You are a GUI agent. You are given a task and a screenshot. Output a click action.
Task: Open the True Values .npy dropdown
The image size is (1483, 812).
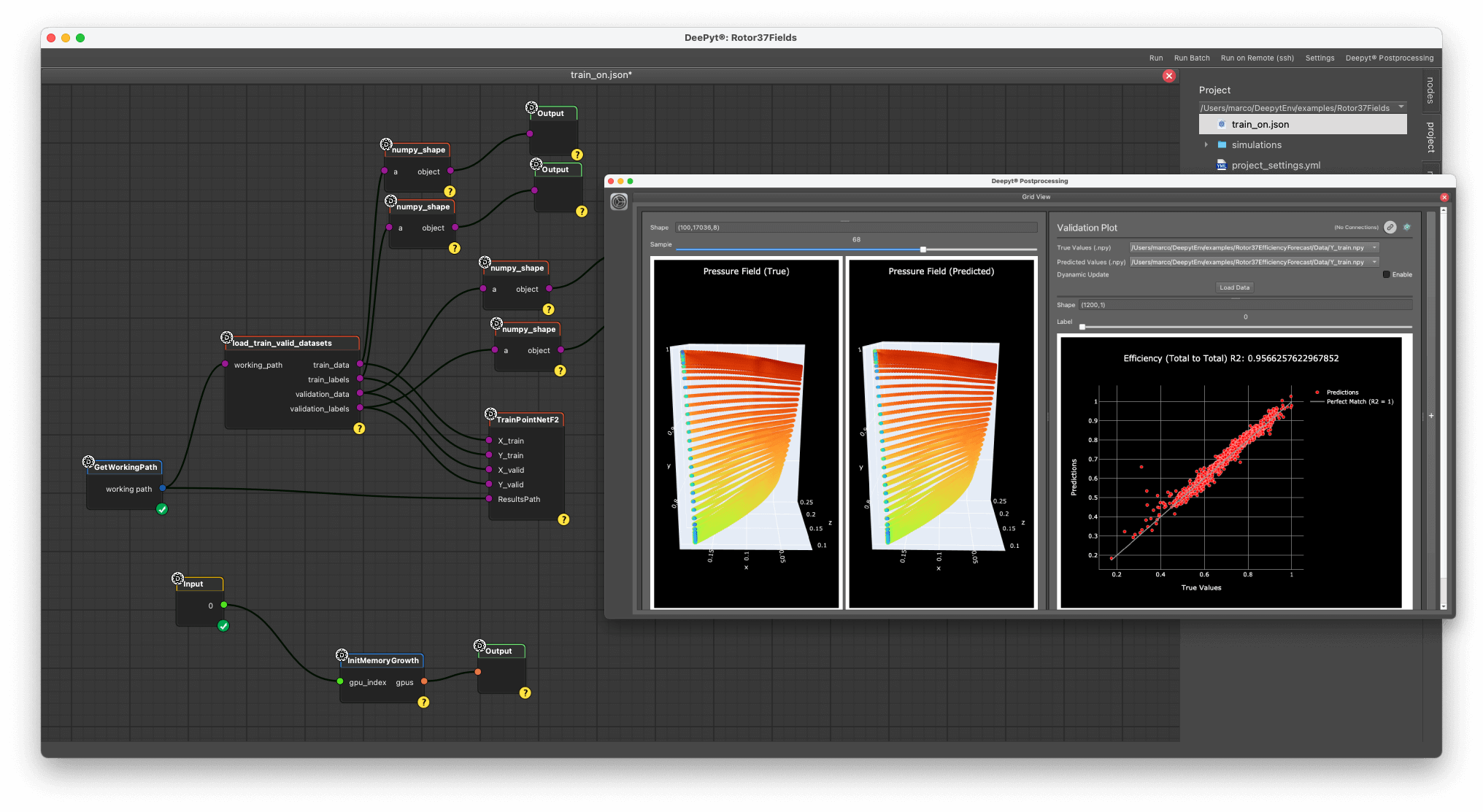coord(1374,248)
